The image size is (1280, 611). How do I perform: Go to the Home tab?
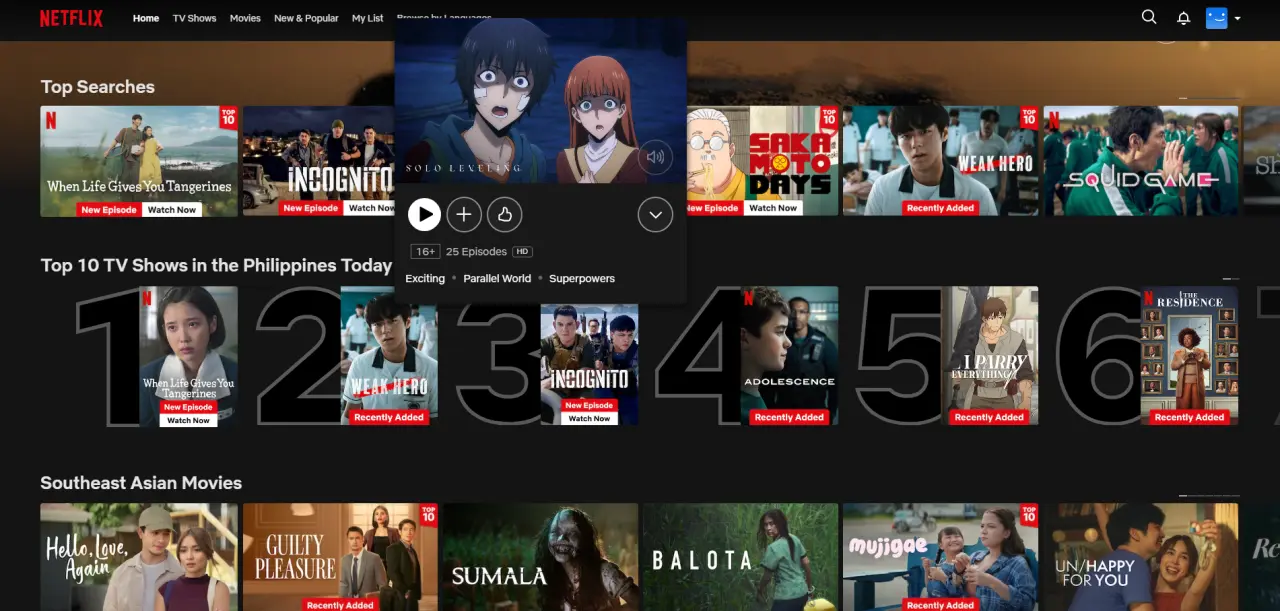click(x=146, y=18)
